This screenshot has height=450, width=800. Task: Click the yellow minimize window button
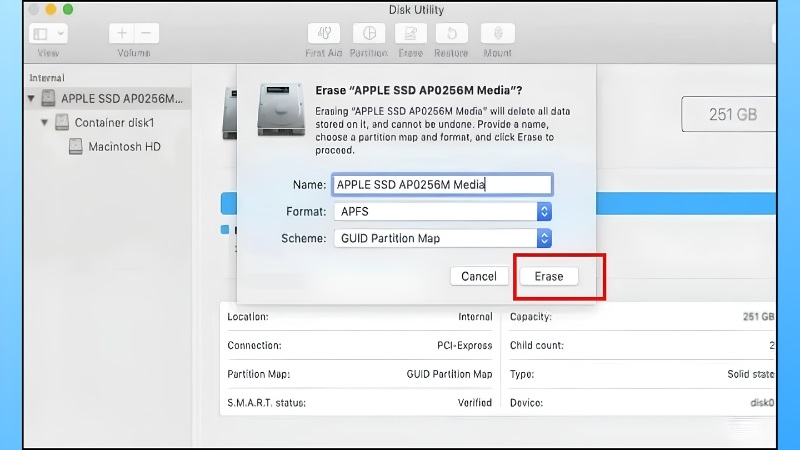[51, 9]
